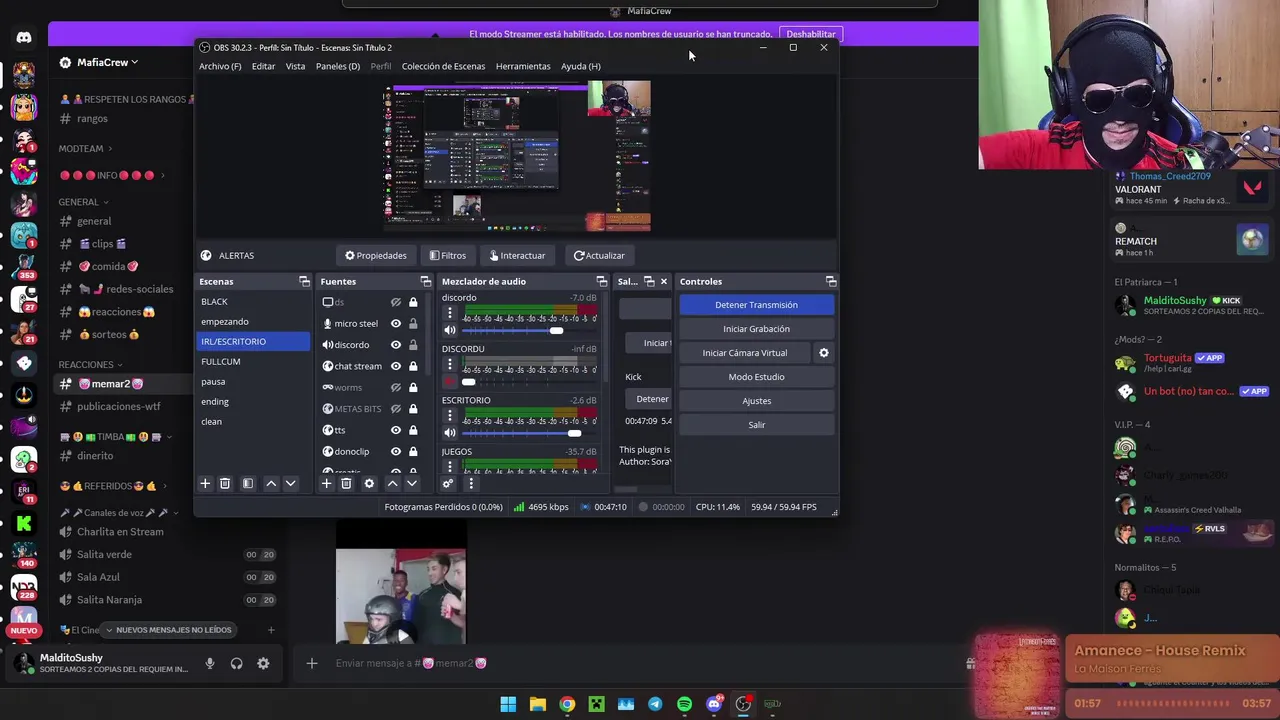The height and width of the screenshot is (720, 1280).
Task: Mute the discordo audio track
Action: click(450, 330)
